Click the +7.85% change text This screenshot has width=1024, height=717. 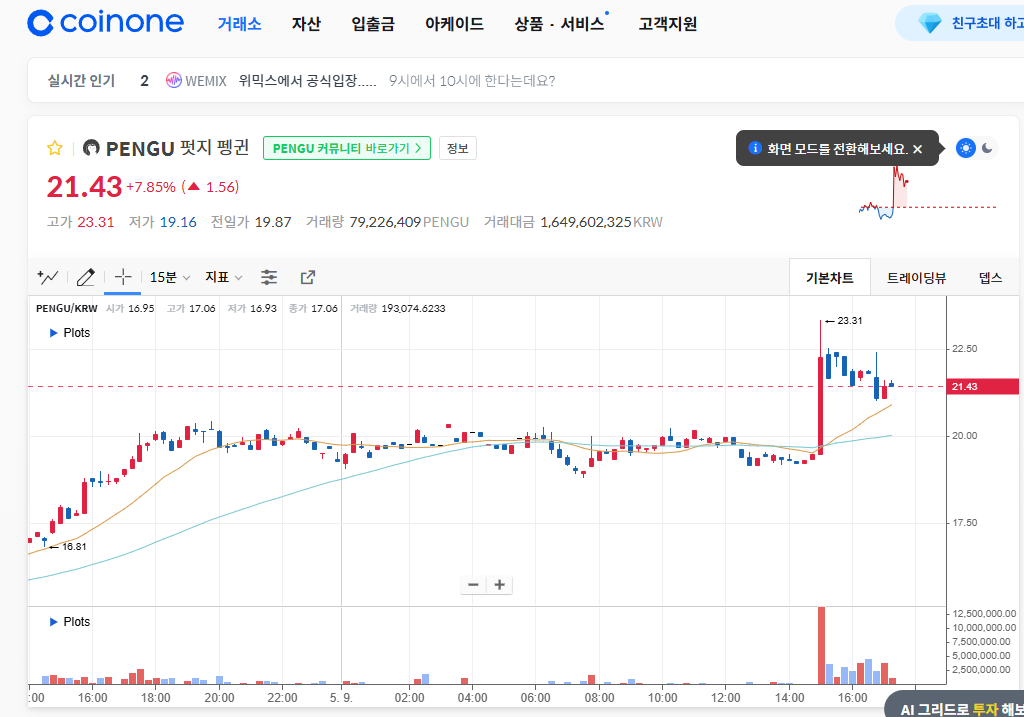coord(151,187)
